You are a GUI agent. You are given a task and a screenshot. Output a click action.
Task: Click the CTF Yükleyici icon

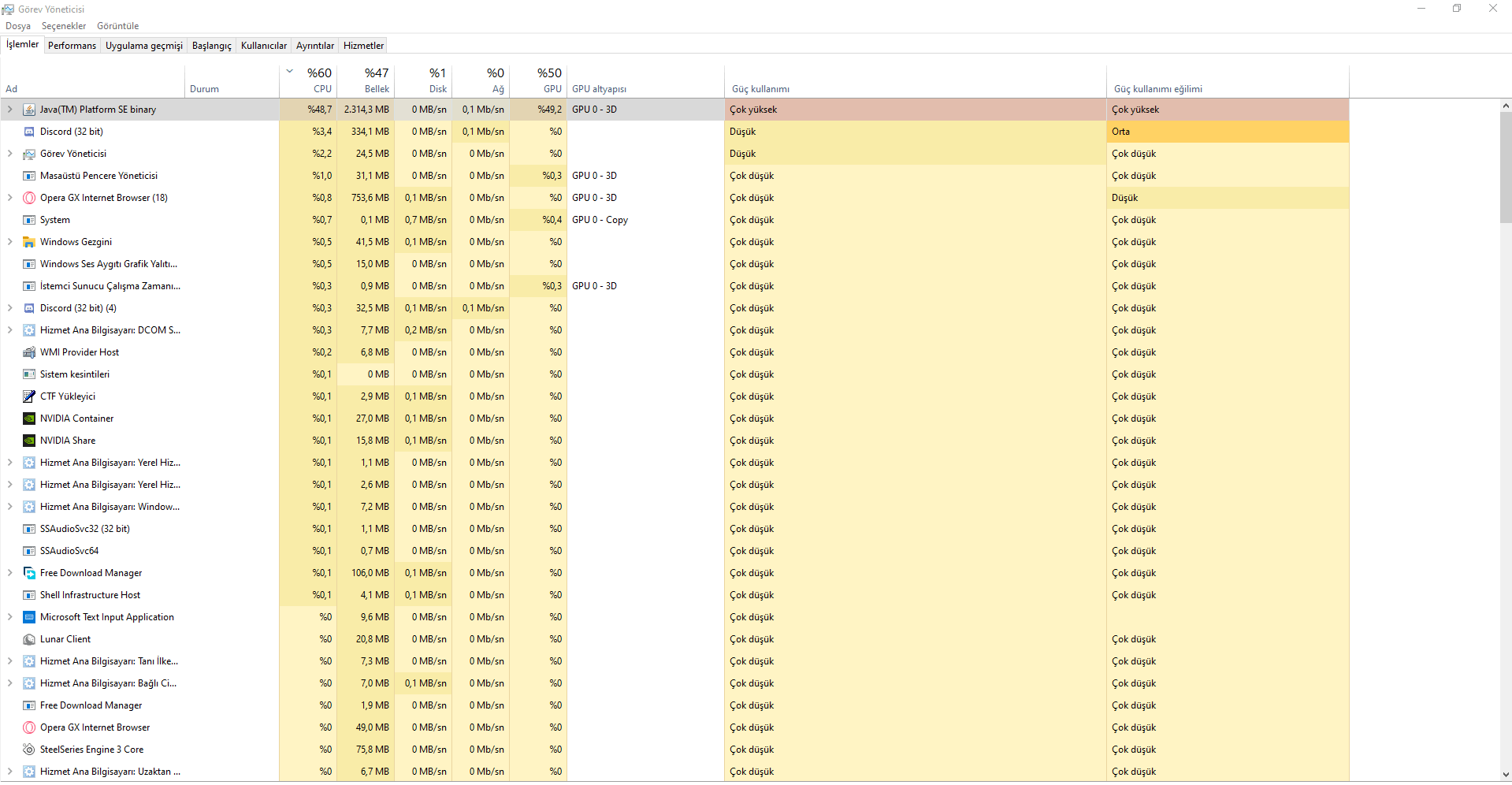pyautogui.click(x=29, y=396)
